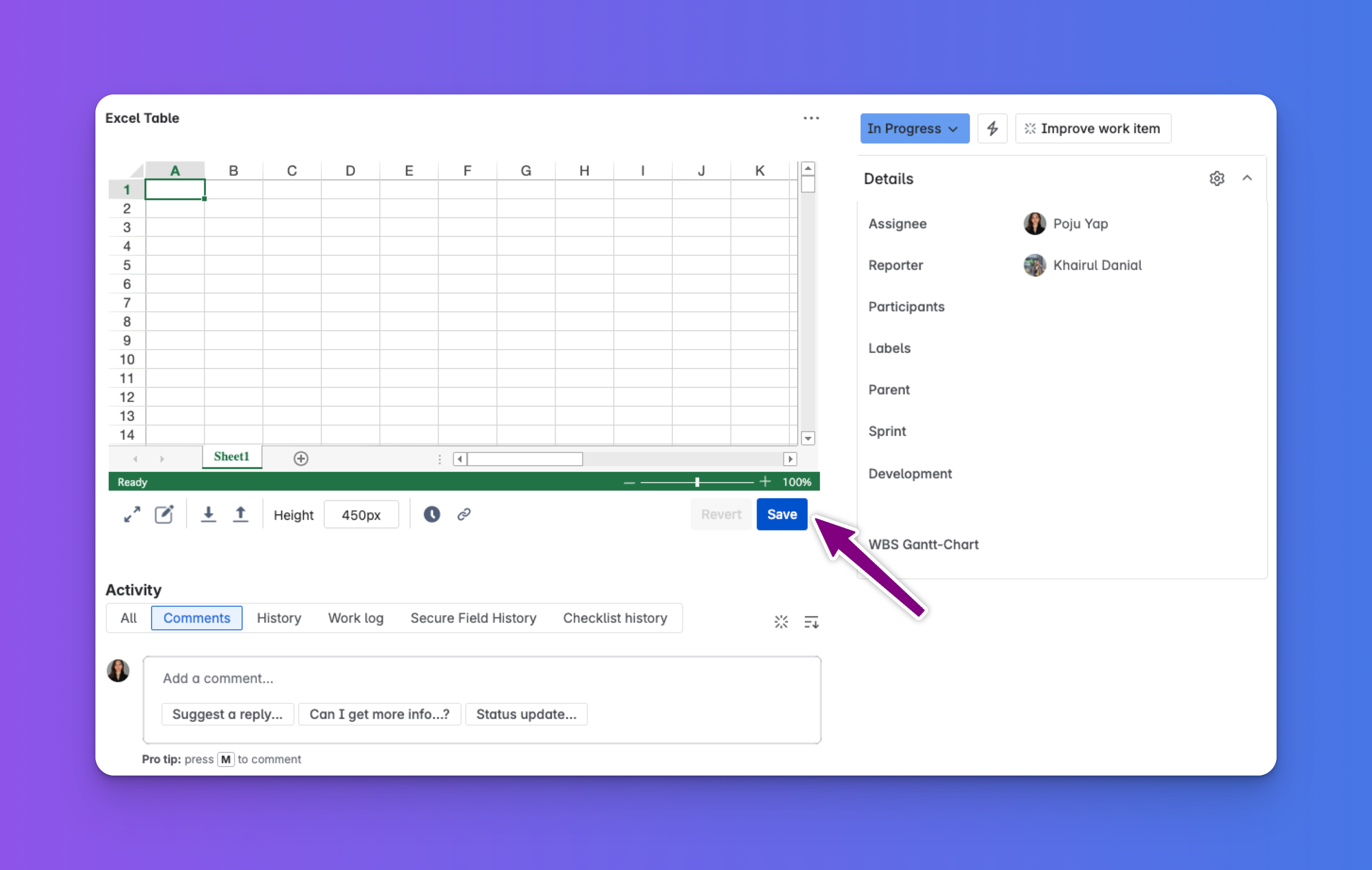
Task: Switch to the History activity tab
Action: tap(279, 618)
